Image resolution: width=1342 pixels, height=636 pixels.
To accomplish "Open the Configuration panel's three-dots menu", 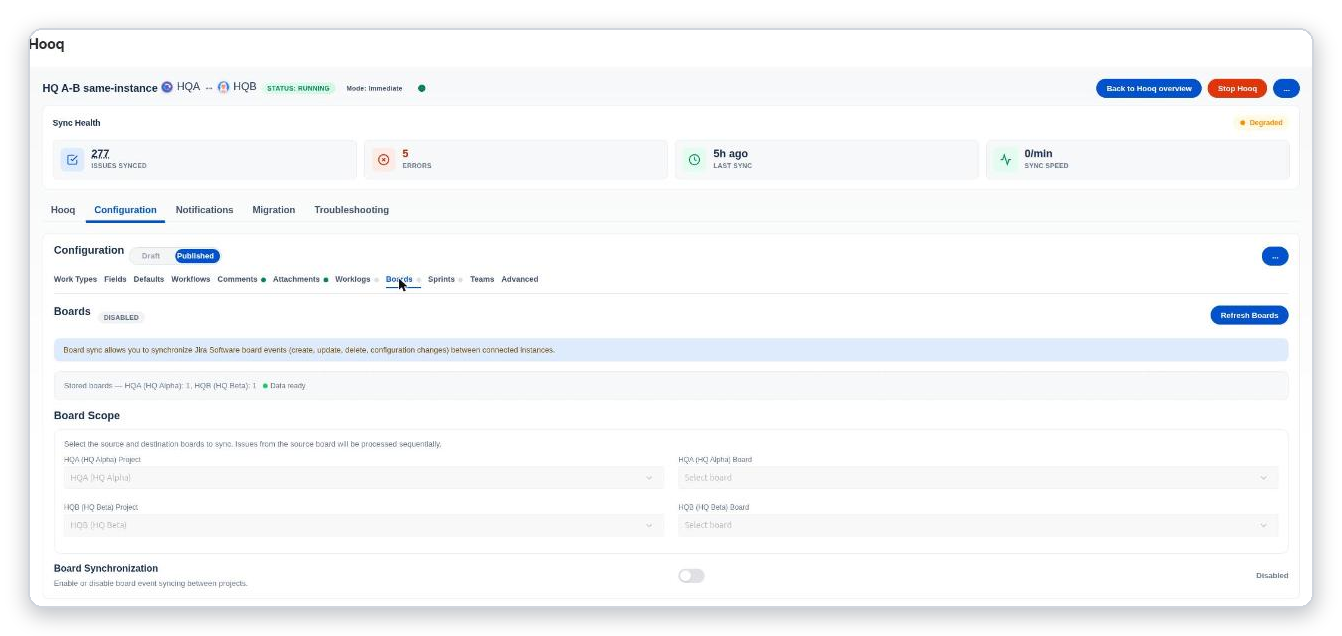I will [x=1275, y=256].
